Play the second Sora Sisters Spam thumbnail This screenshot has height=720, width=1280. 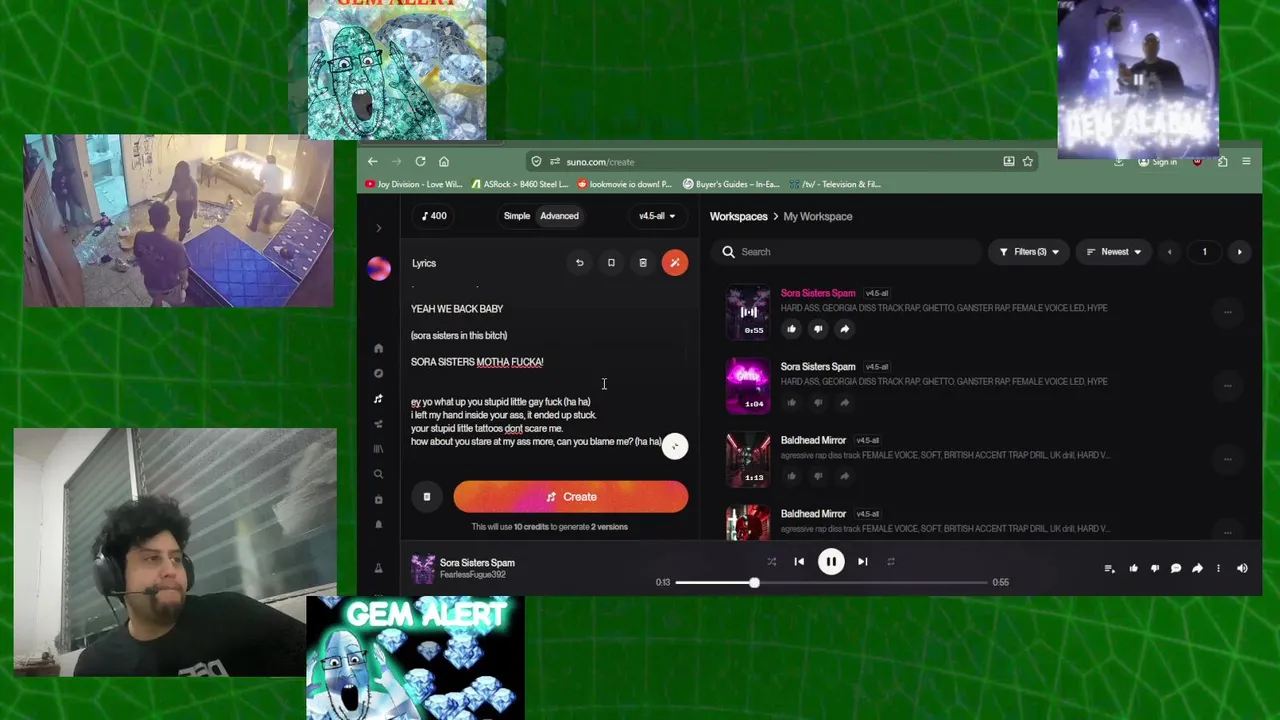(749, 386)
